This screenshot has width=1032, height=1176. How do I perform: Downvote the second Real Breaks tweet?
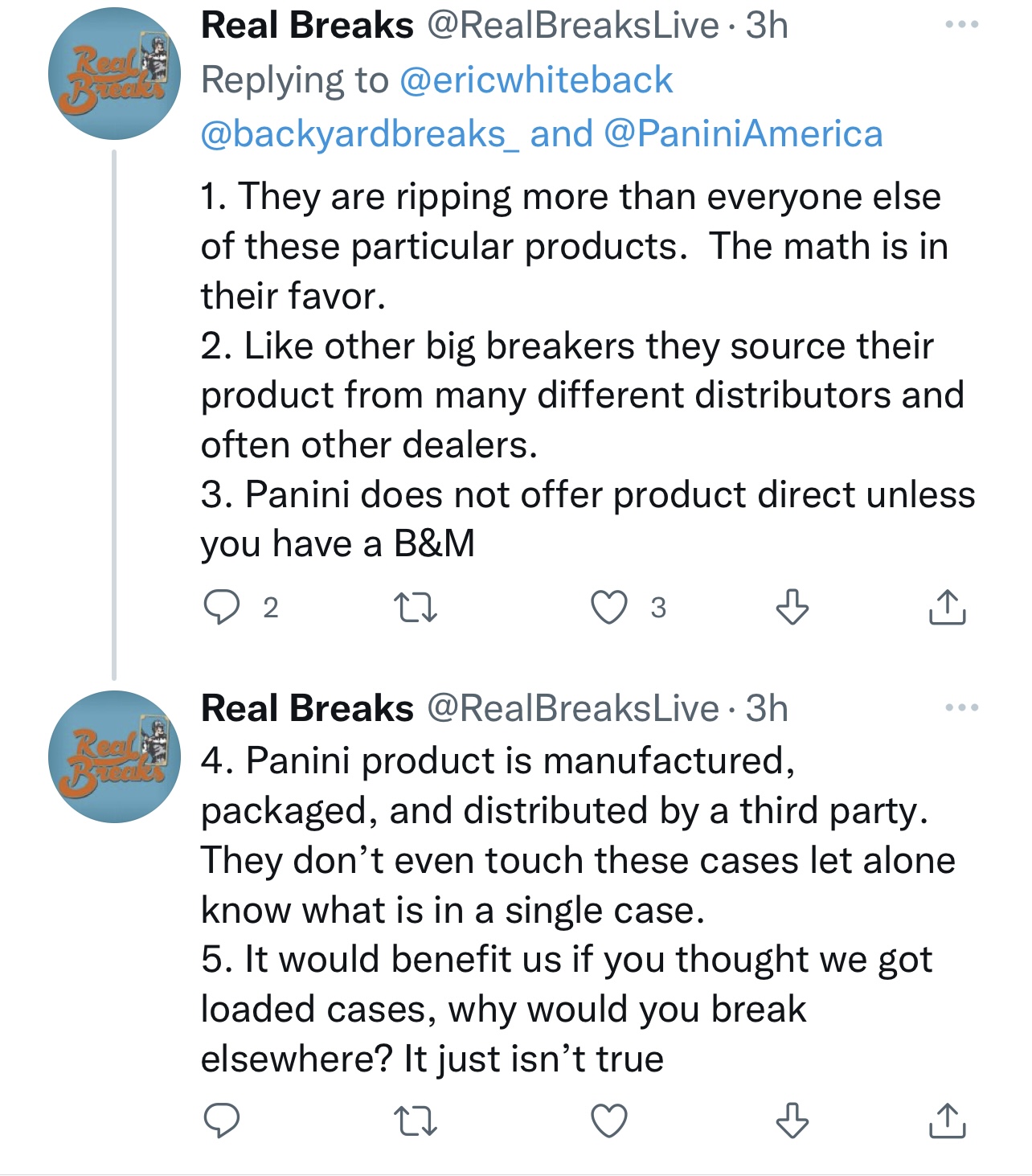(792, 1121)
